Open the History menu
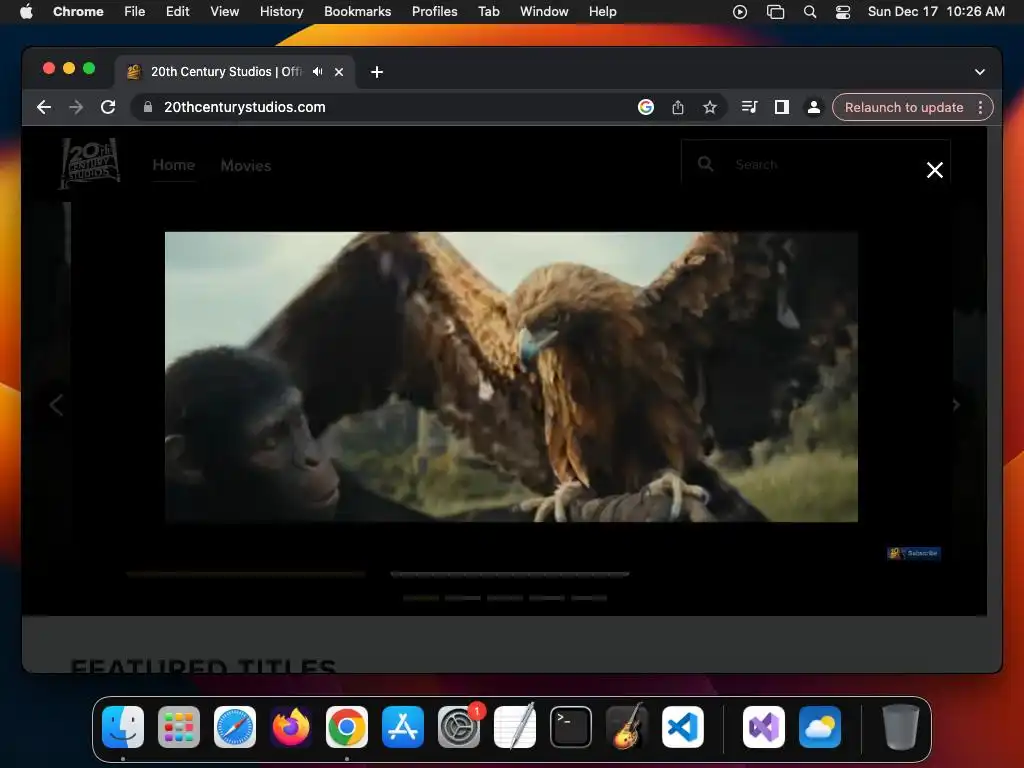This screenshot has height=768, width=1024. (281, 12)
